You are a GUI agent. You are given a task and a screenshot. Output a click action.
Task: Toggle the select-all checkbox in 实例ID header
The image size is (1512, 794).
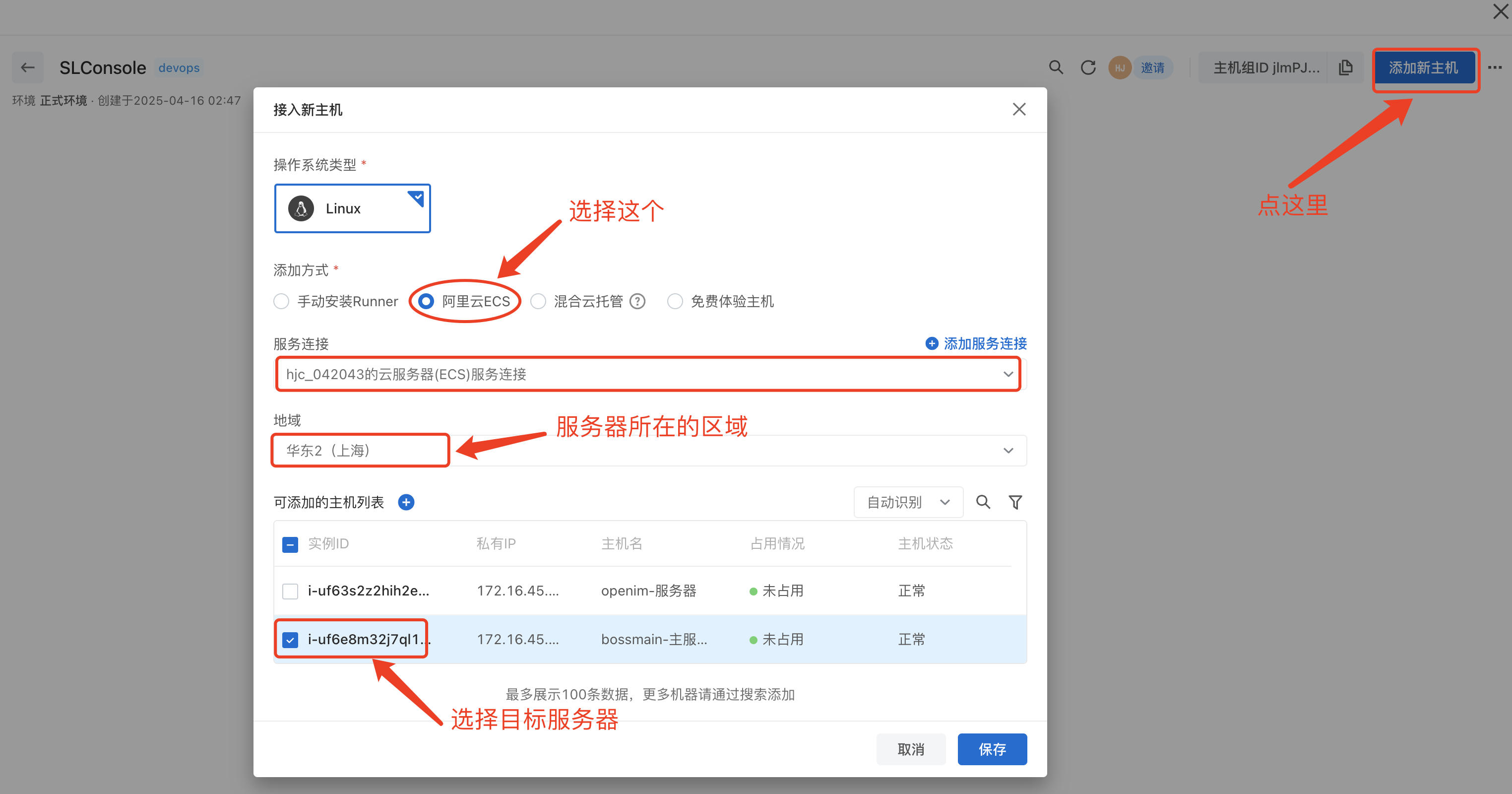(x=290, y=544)
